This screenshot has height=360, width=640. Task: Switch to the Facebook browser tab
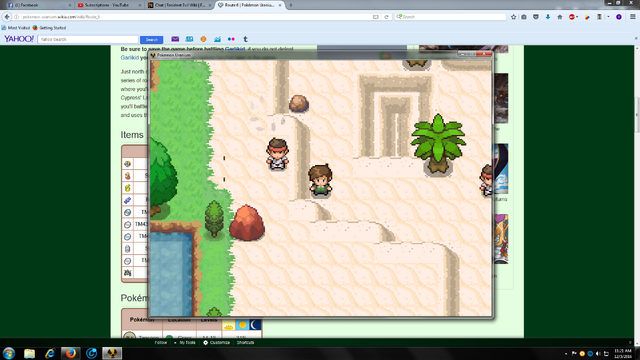pos(39,5)
